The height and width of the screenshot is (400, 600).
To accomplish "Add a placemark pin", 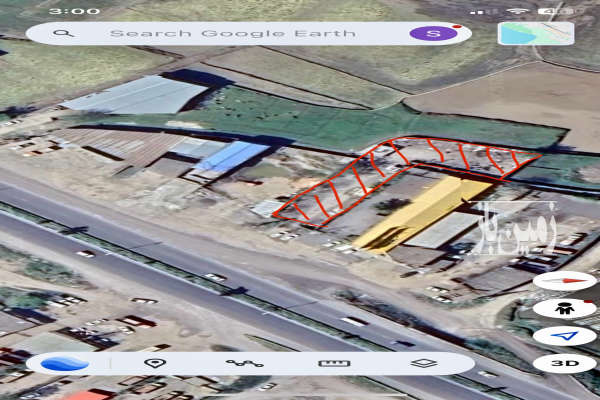I will [x=154, y=363].
